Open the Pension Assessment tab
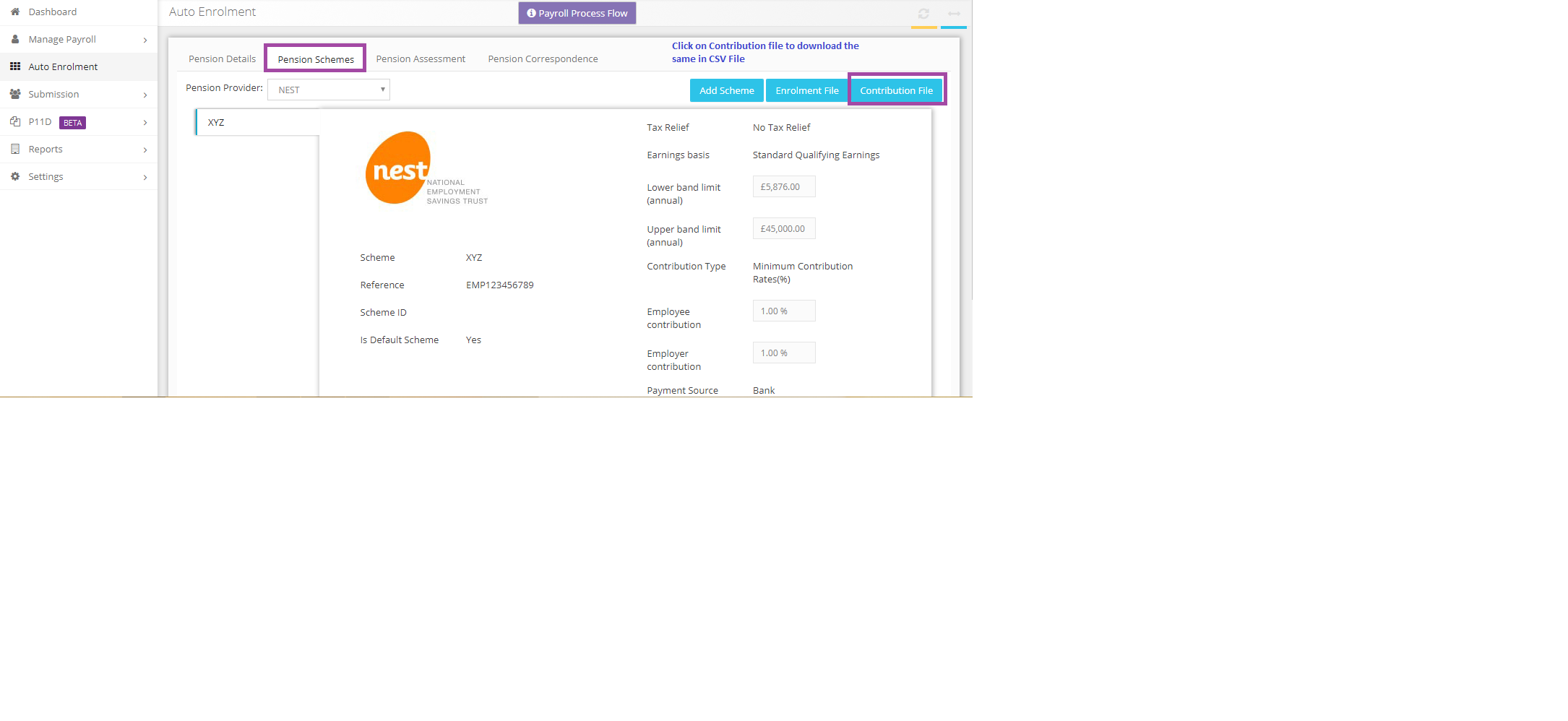Screen dimensions: 1568x721 (421, 59)
